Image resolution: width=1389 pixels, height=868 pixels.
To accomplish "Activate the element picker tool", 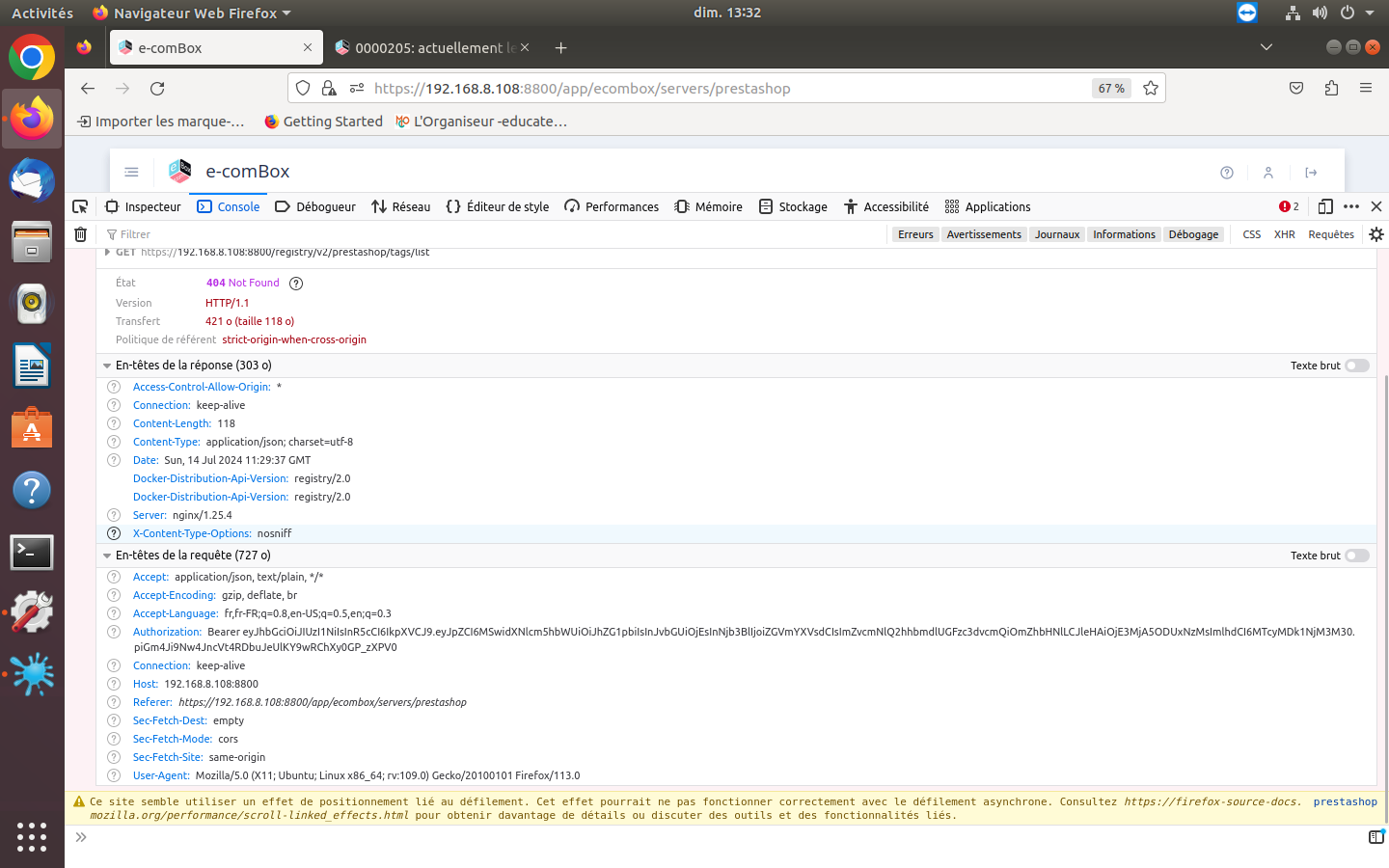I will click(81, 206).
